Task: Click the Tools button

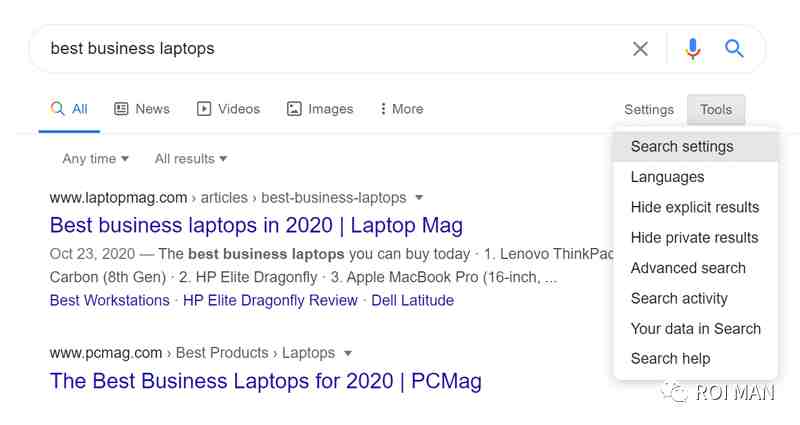Action: (716, 110)
